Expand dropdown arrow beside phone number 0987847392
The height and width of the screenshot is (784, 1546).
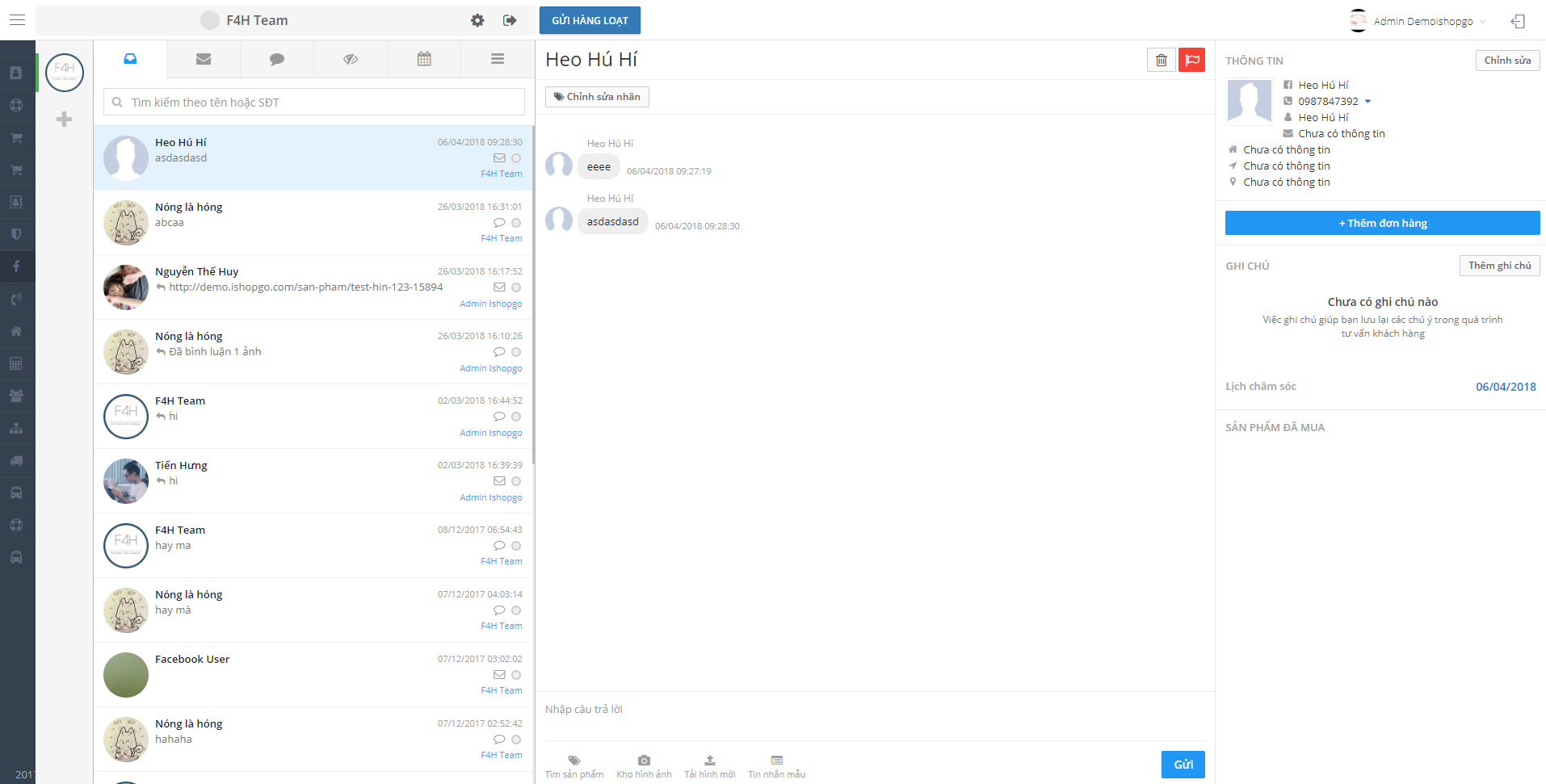click(1367, 102)
